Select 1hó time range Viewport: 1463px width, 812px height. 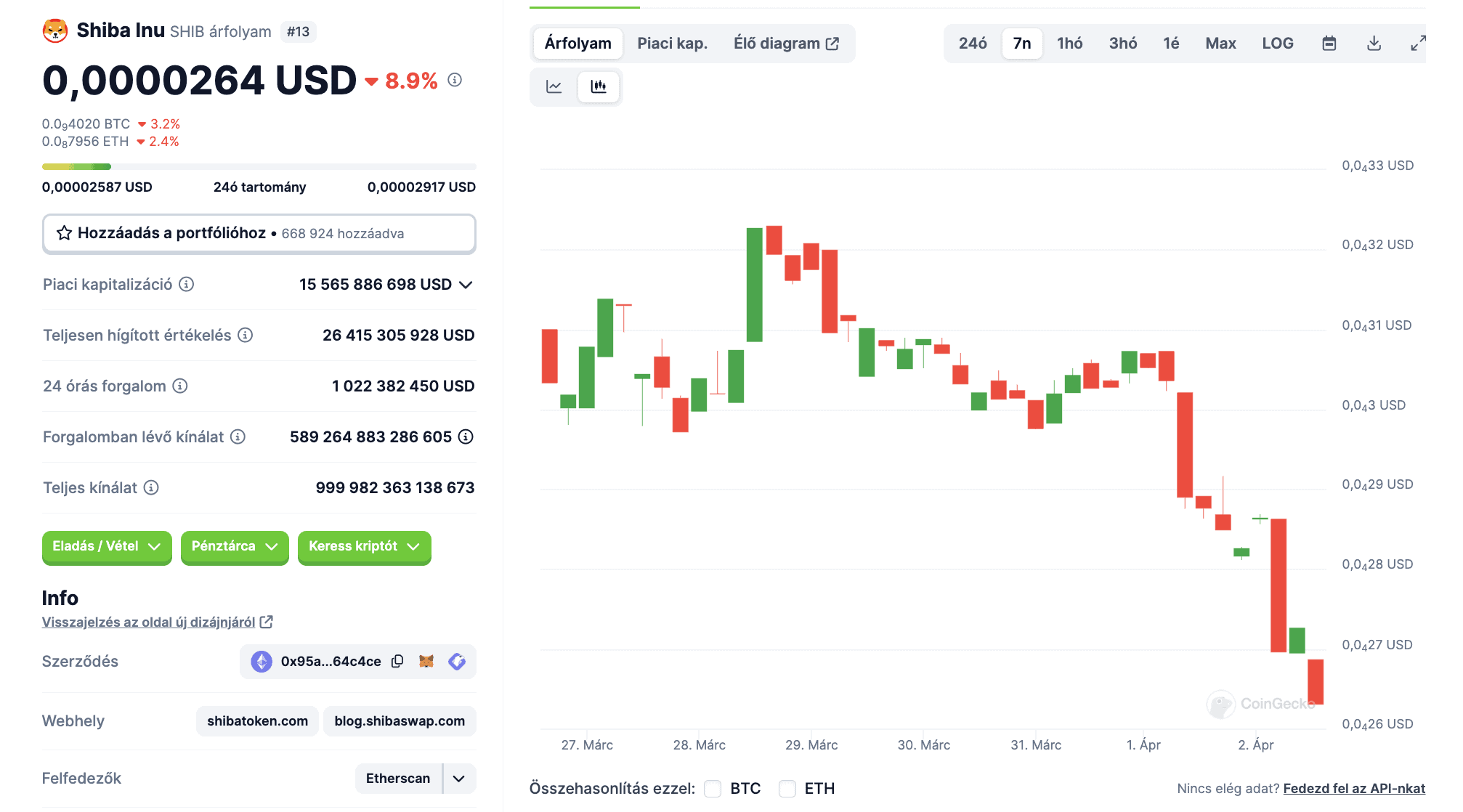1069,44
